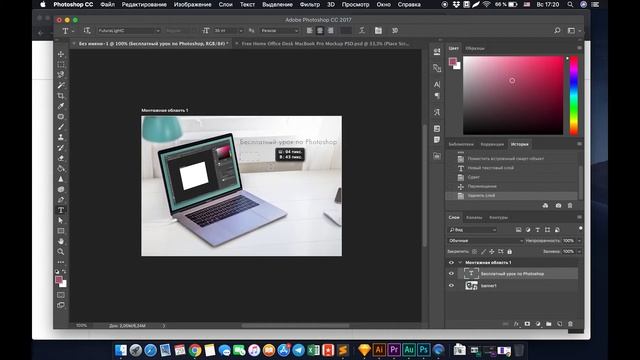Toggle lock position in Layers panel
Screen dimensions: 640x360
coord(492,252)
